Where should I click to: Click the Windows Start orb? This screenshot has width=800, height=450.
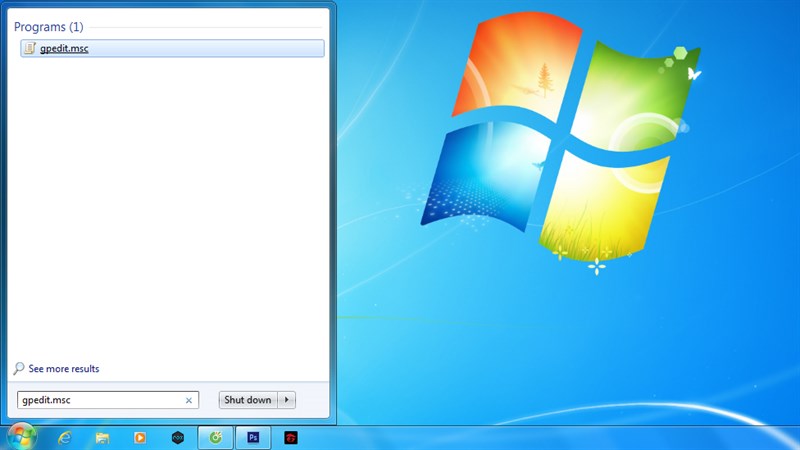click(21, 437)
